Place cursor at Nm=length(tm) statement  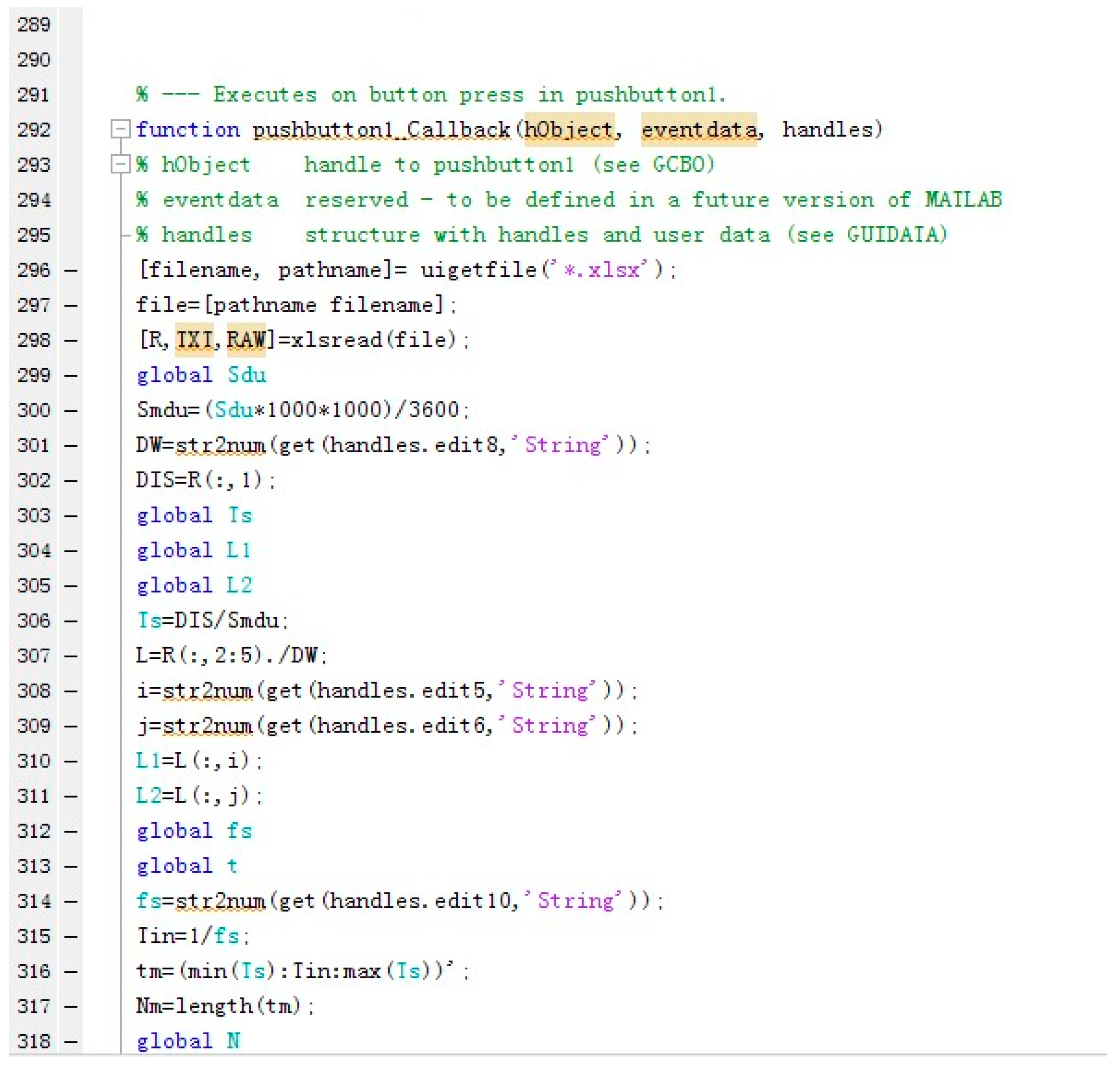[x=225, y=1006]
